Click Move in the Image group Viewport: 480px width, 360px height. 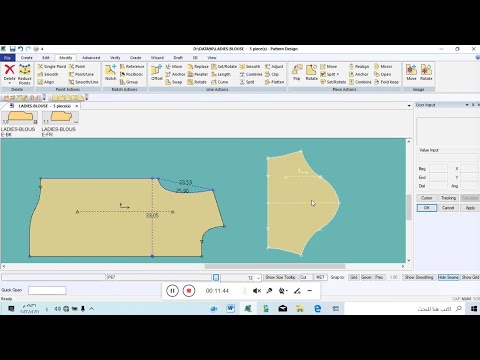(x=411, y=73)
